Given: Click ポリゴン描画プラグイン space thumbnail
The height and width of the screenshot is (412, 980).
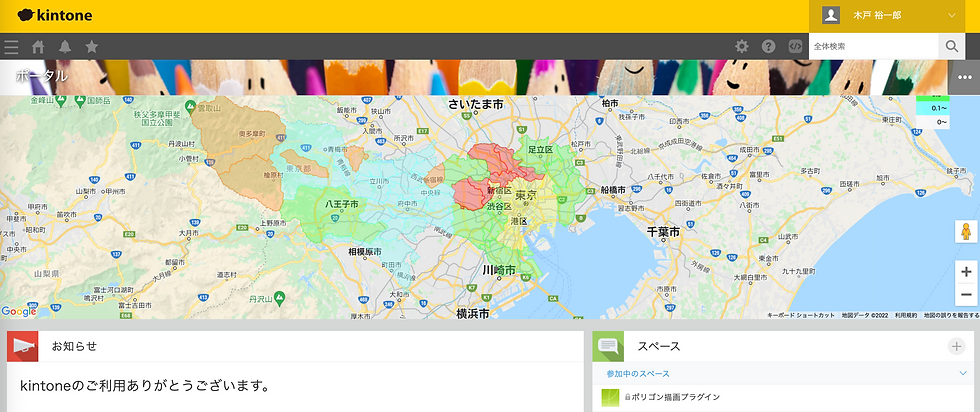Looking at the screenshot, I should click(610, 397).
